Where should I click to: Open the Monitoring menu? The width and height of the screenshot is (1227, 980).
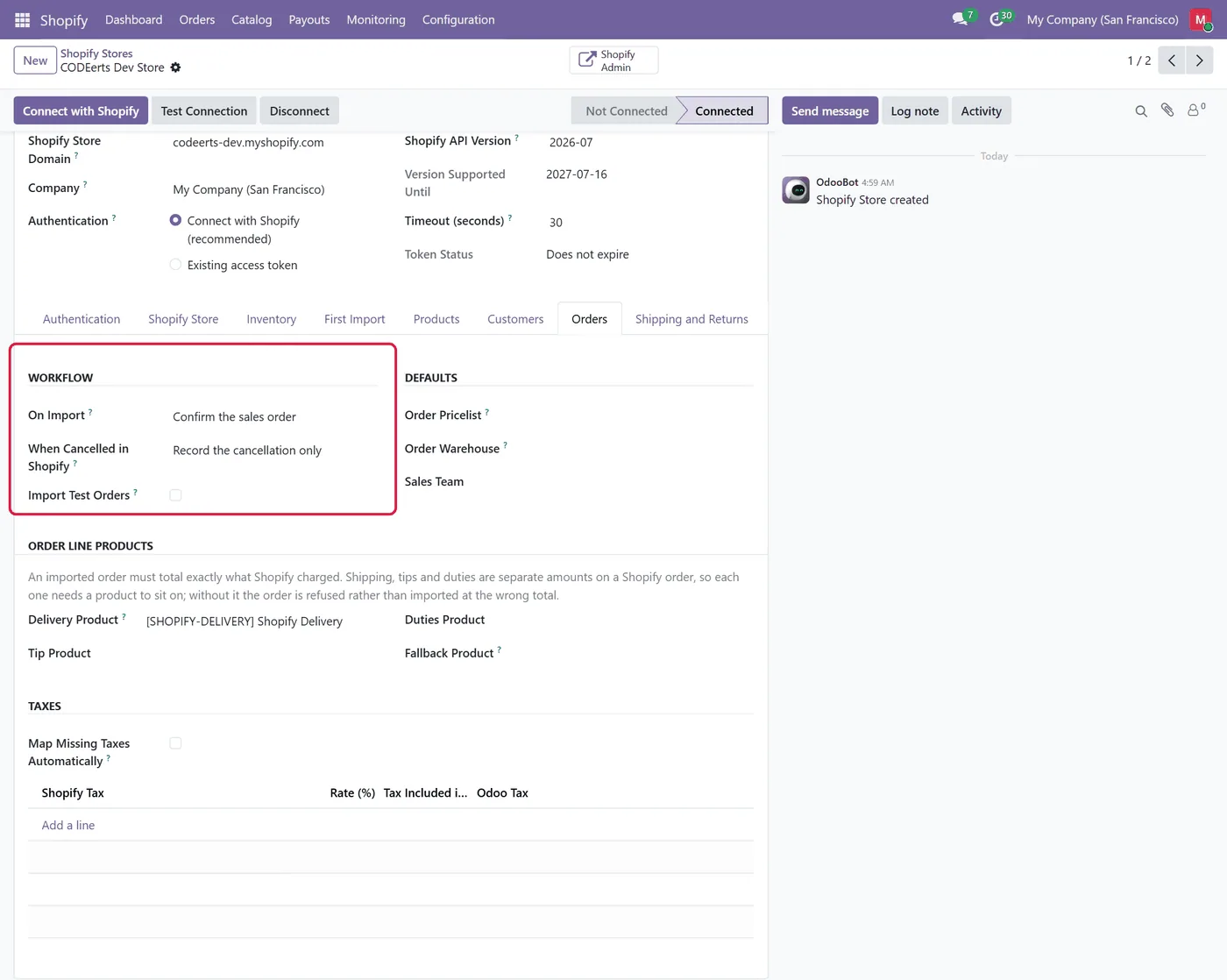point(376,19)
